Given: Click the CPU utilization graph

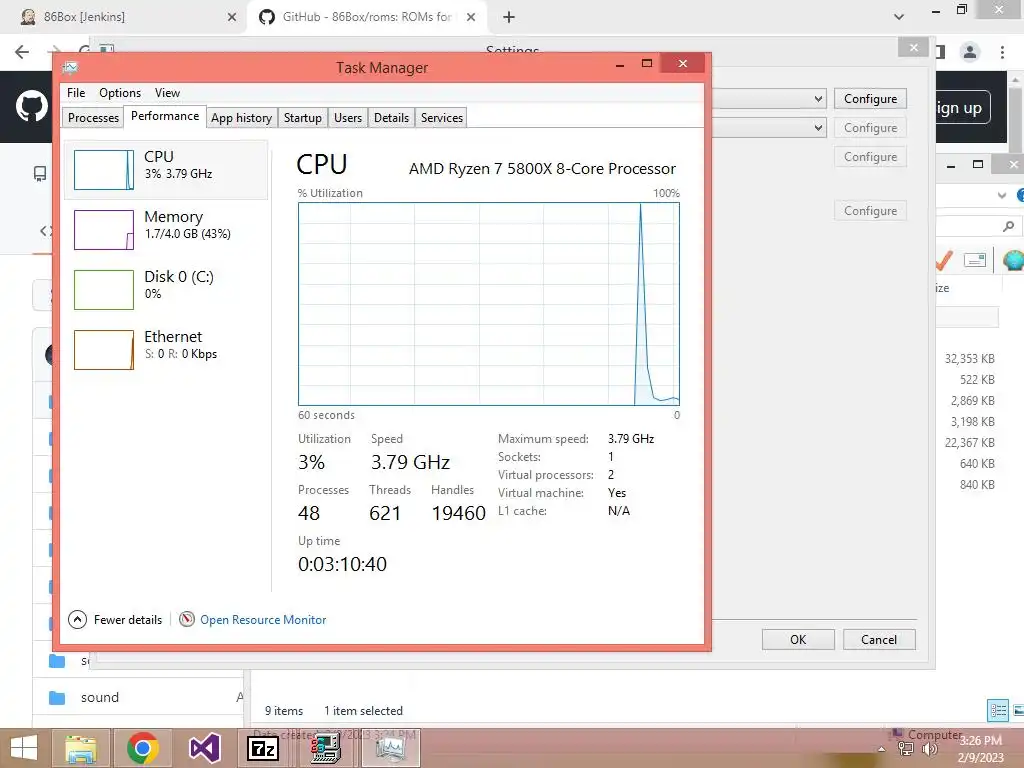Looking at the screenshot, I should 488,304.
